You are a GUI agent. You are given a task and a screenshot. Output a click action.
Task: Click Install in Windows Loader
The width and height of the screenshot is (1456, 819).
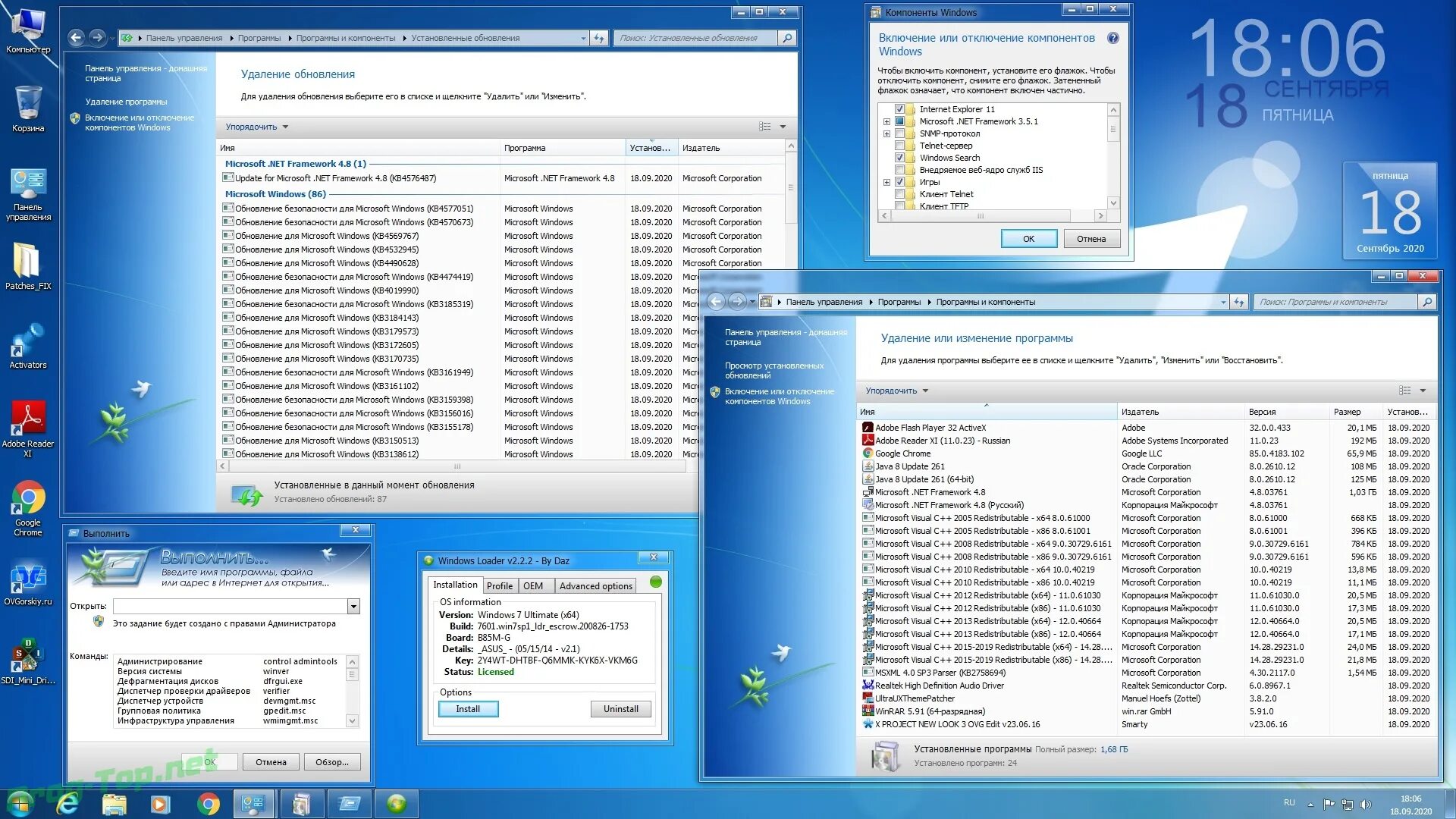468,709
